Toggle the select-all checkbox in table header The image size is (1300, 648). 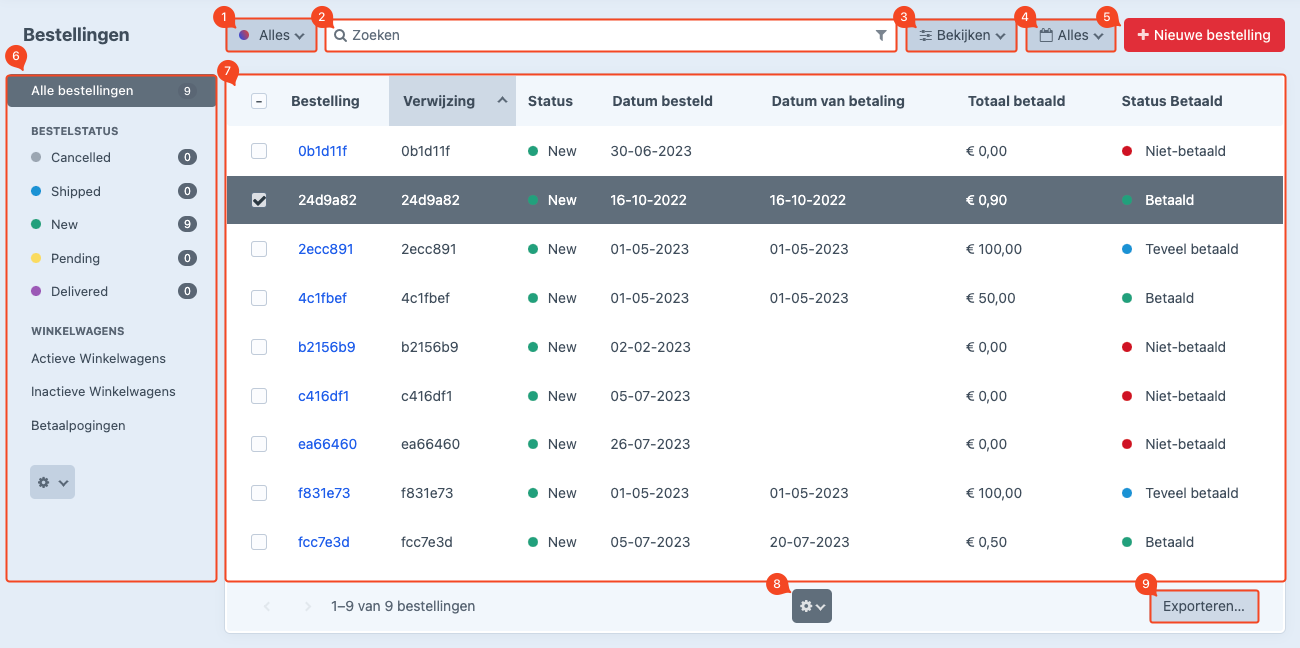click(259, 101)
